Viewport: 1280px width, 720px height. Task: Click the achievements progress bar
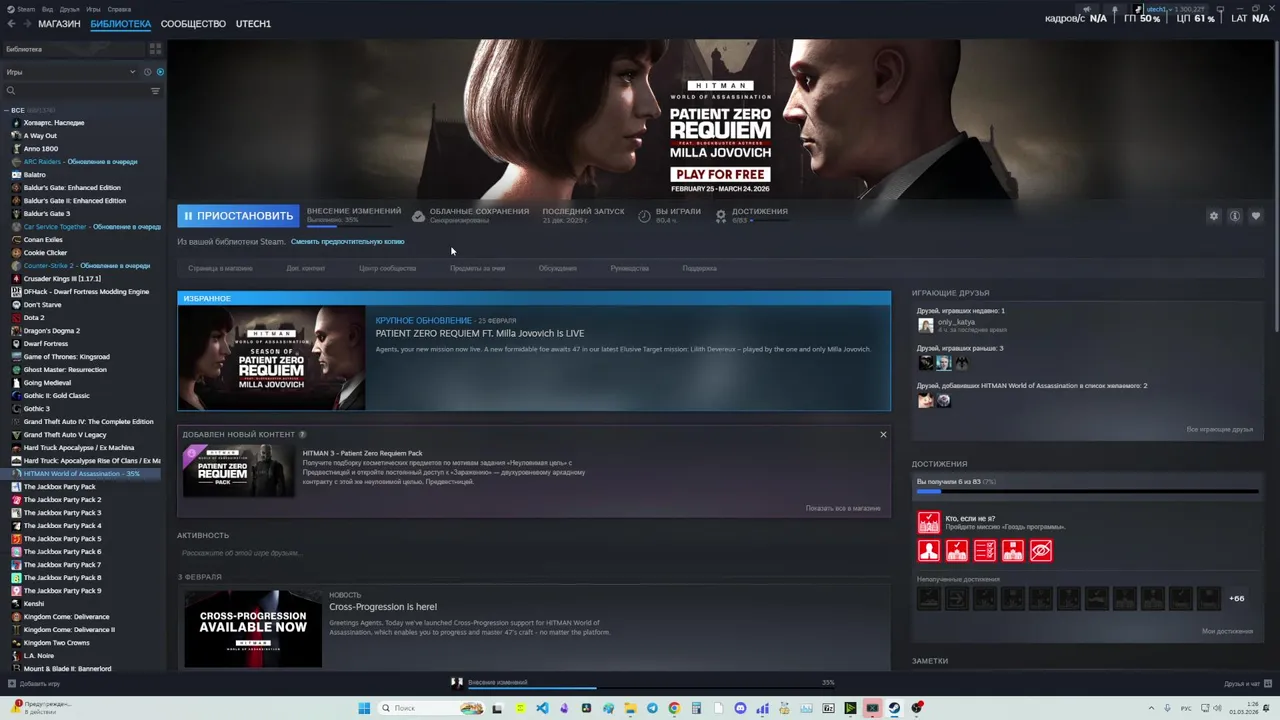[x=1088, y=491]
